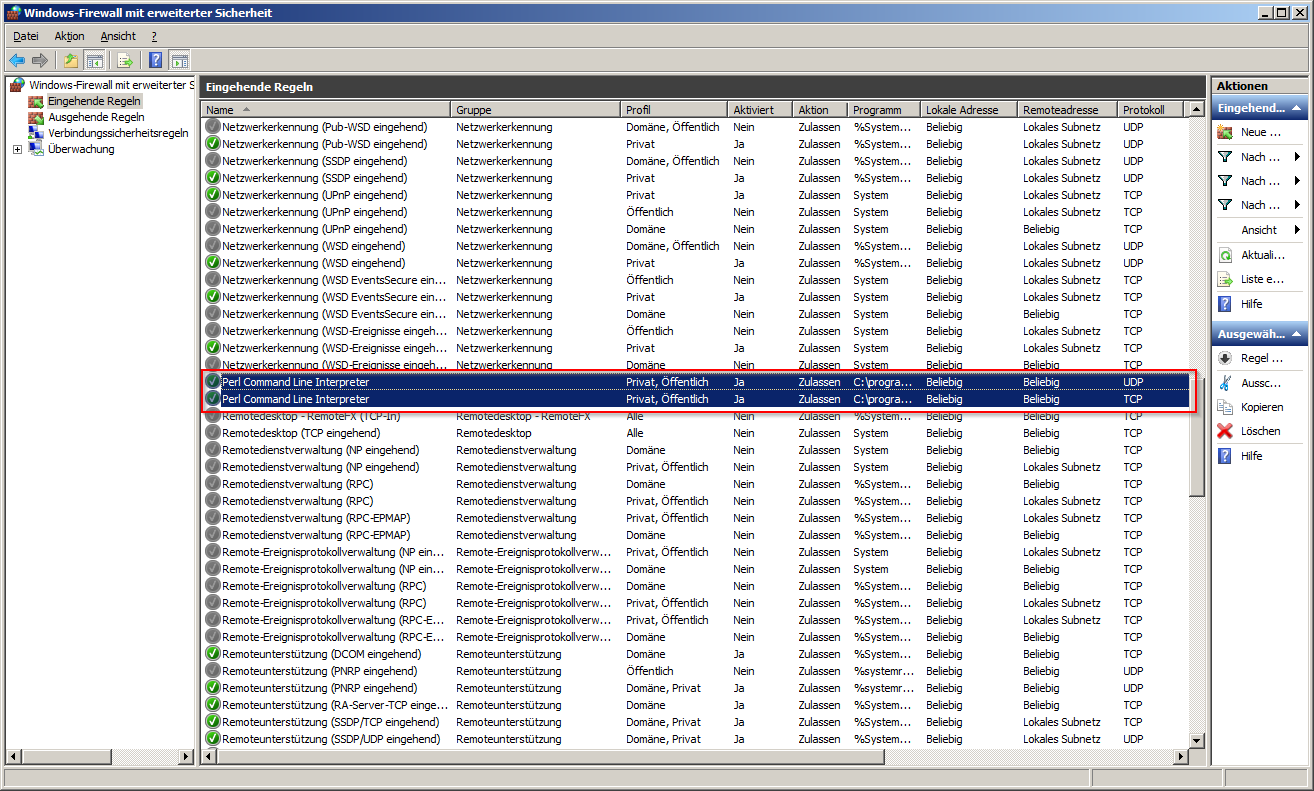Click the Neue... new rule action icon
This screenshot has width=1314, height=791.
(x=1225, y=132)
